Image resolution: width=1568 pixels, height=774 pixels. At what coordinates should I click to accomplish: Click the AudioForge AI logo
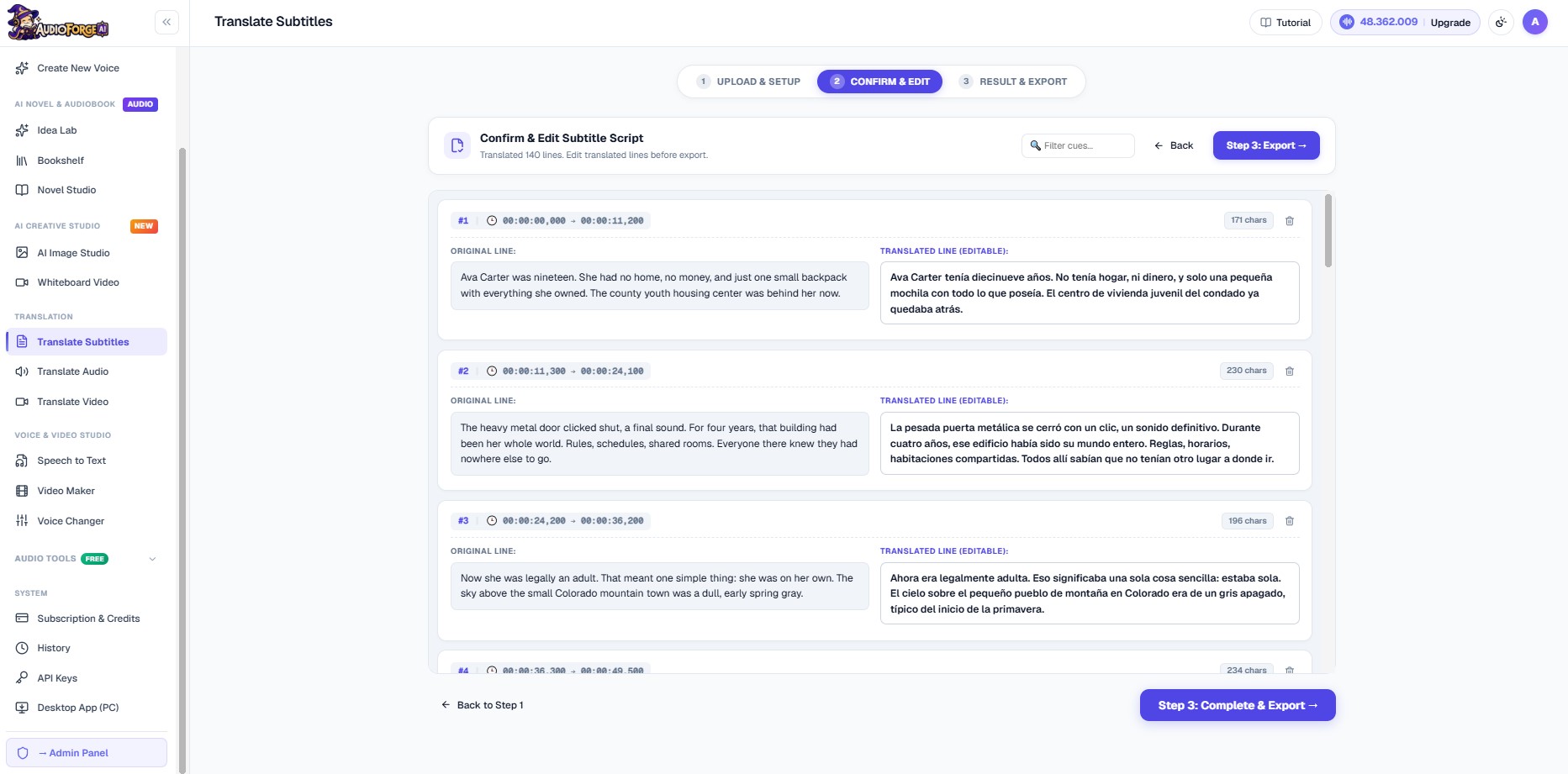pos(58,23)
